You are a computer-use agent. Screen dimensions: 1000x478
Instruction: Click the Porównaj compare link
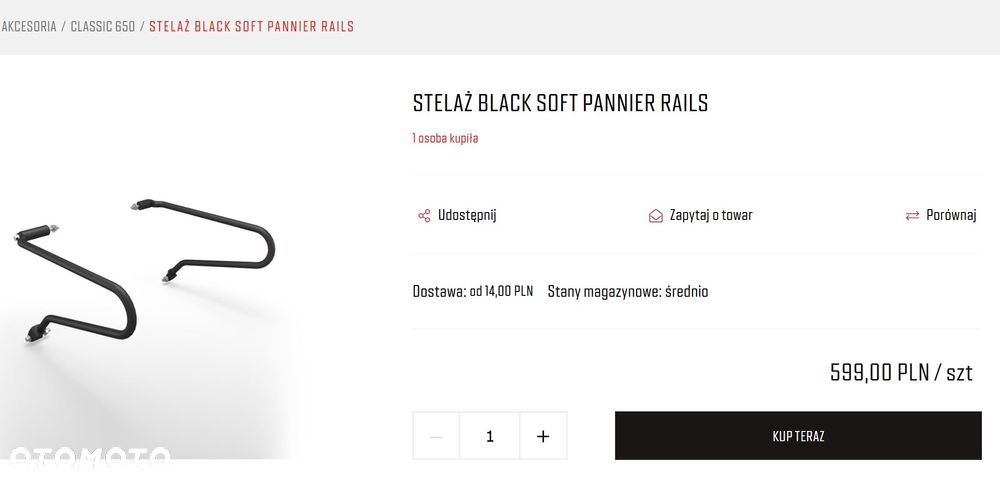pyautogui.click(x=951, y=215)
